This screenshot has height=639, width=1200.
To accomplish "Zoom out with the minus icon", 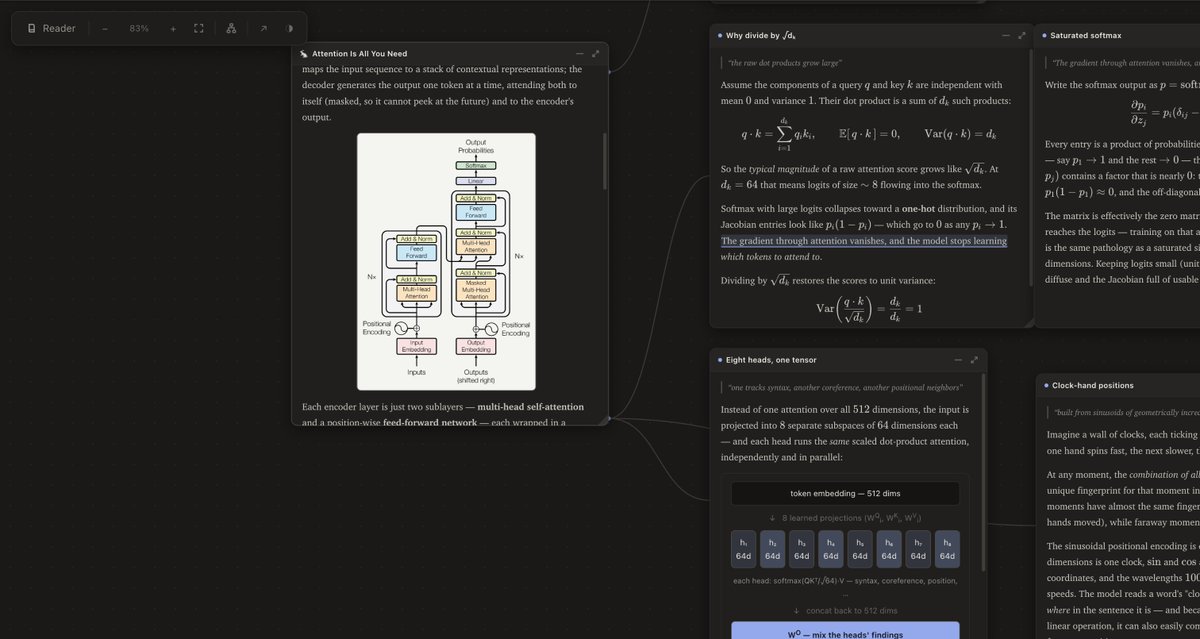I will click(105, 28).
